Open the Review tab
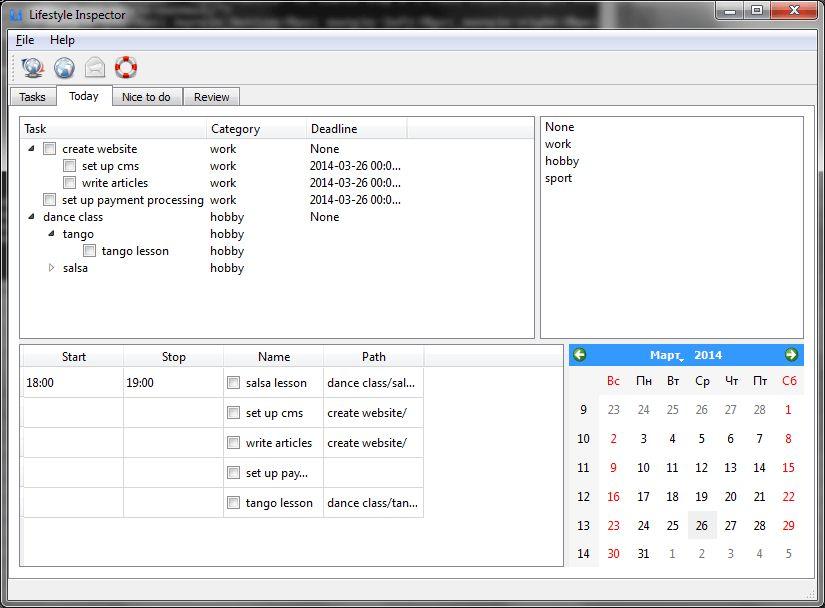825x608 pixels. coord(211,97)
